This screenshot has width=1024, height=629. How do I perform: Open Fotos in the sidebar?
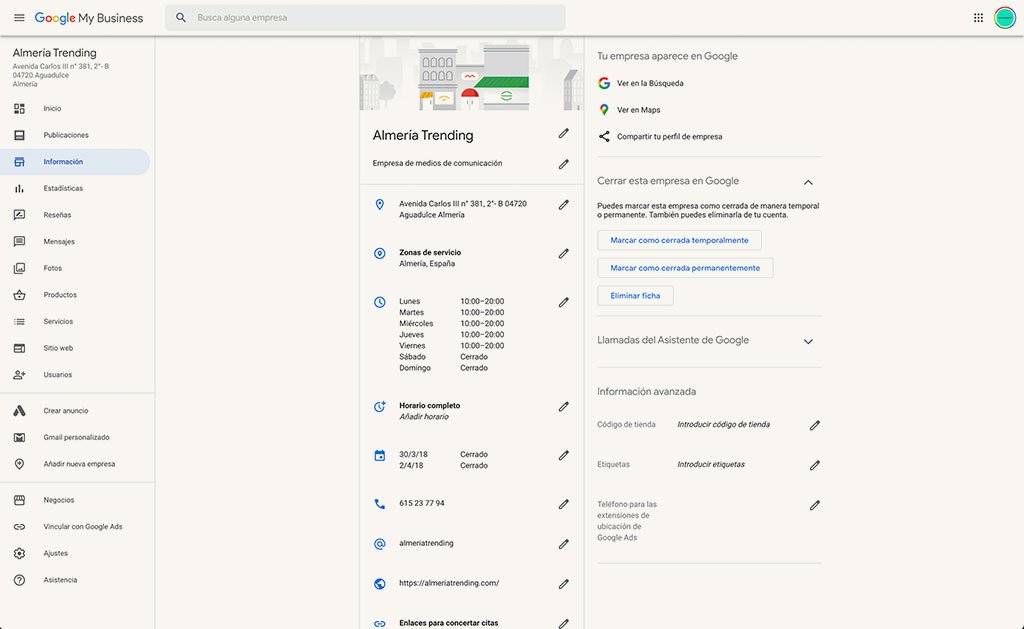coord(75,268)
